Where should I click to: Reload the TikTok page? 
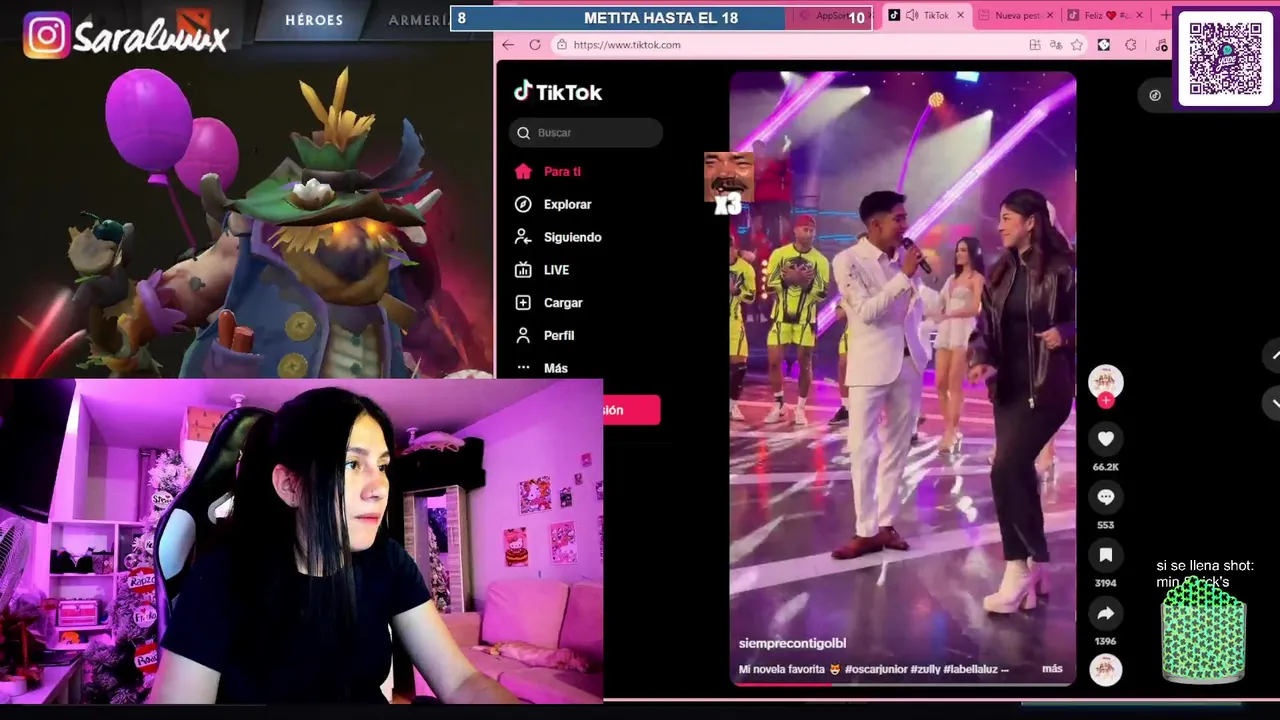[535, 45]
